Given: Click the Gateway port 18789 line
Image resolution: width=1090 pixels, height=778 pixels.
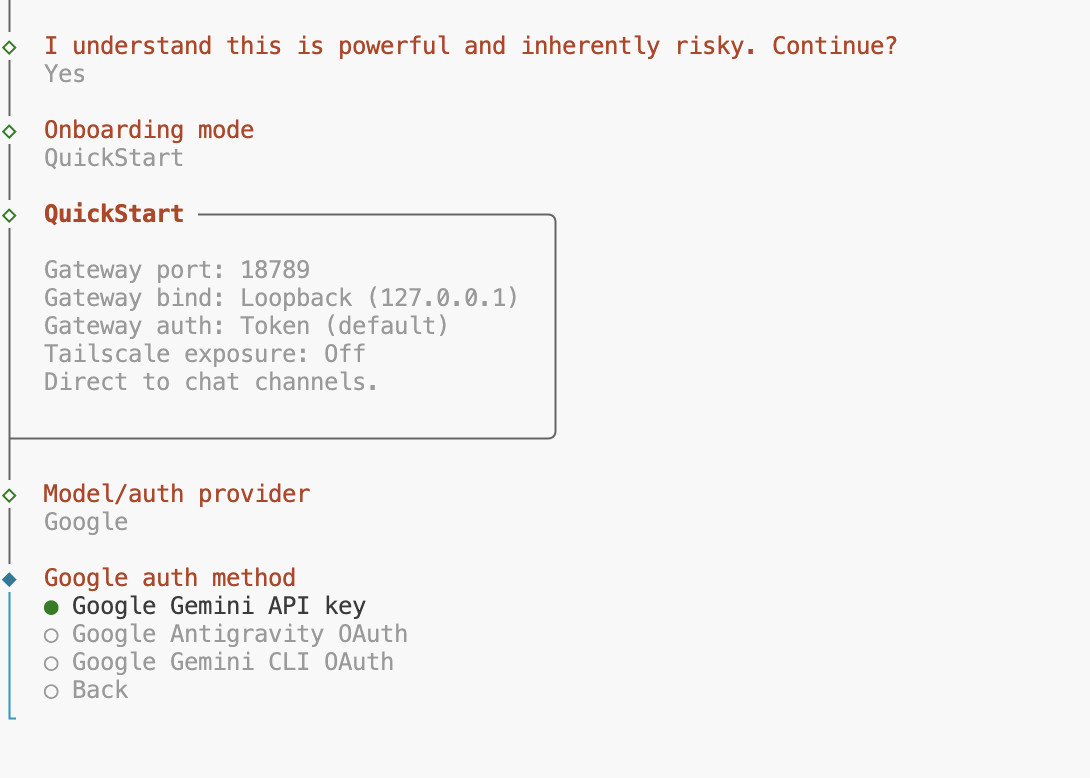Looking at the screenshot, I should [177, 270].
